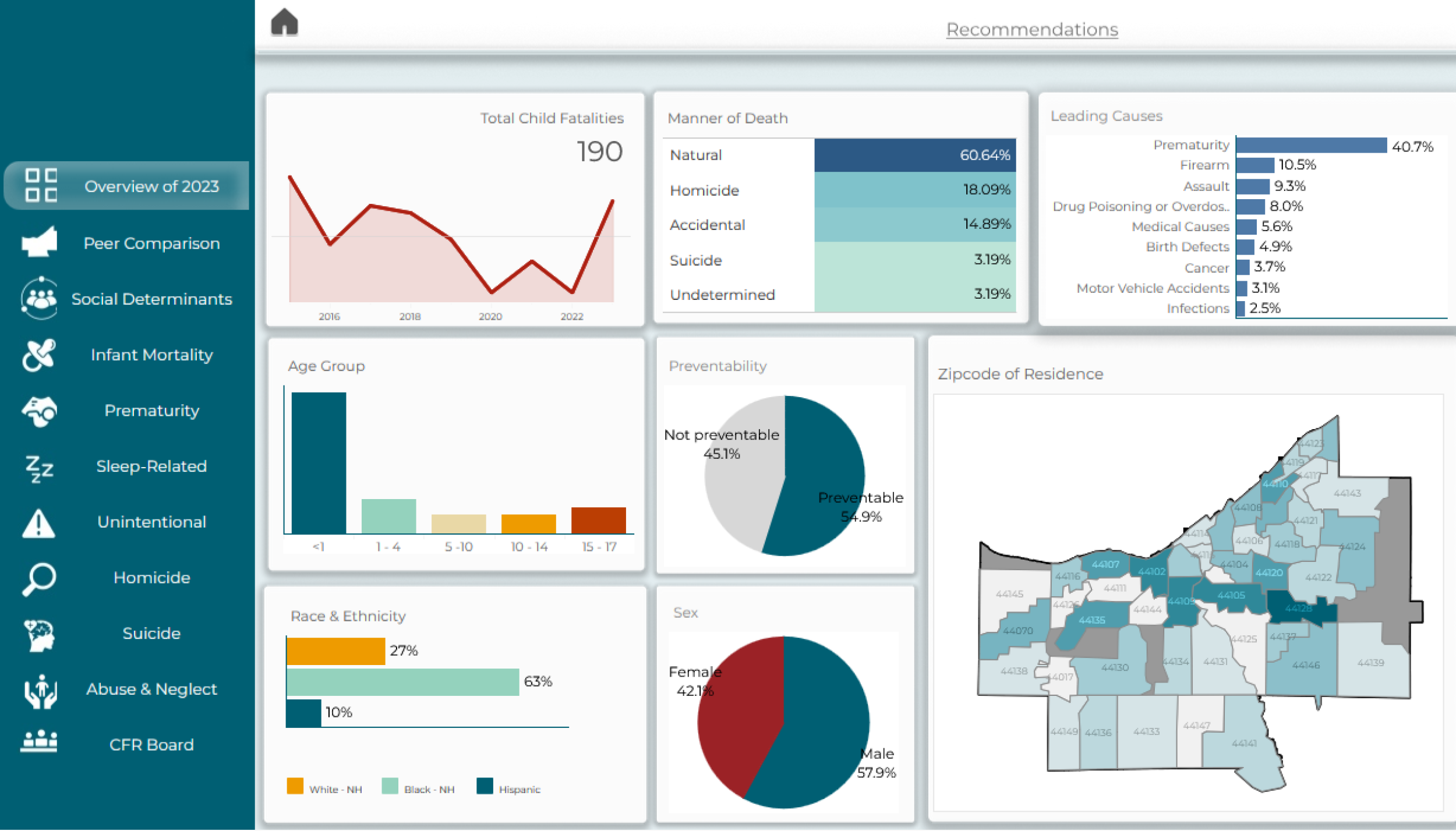Click the CFR Board group icon

point(39,743)
